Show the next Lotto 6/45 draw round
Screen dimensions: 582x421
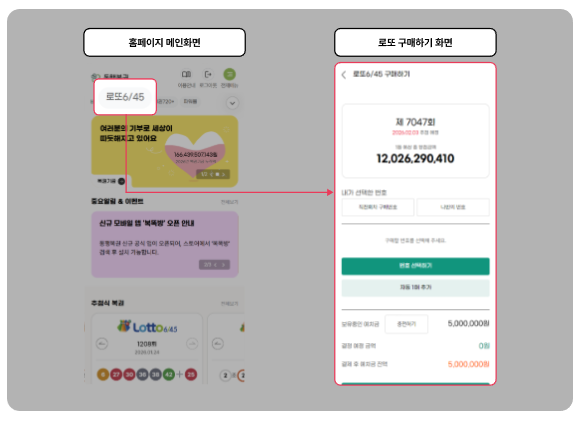pos(192,344)
